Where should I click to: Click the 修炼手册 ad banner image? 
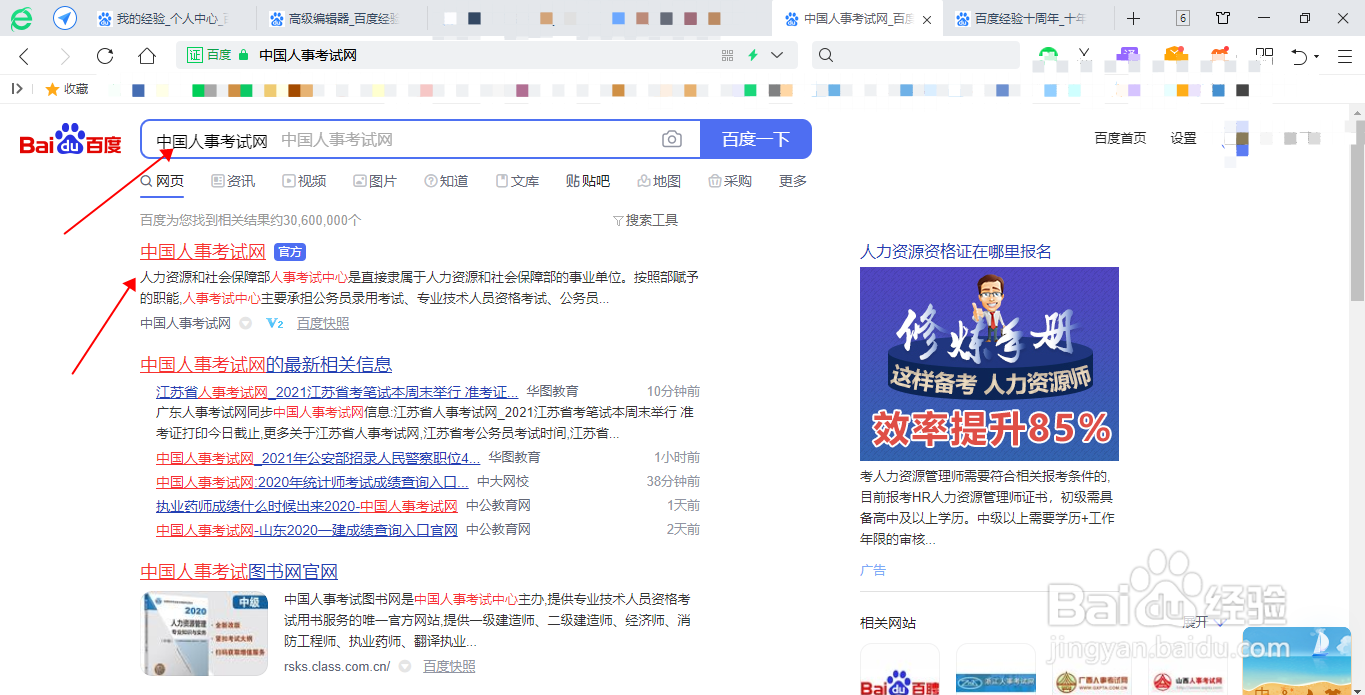tap(989, 364)
